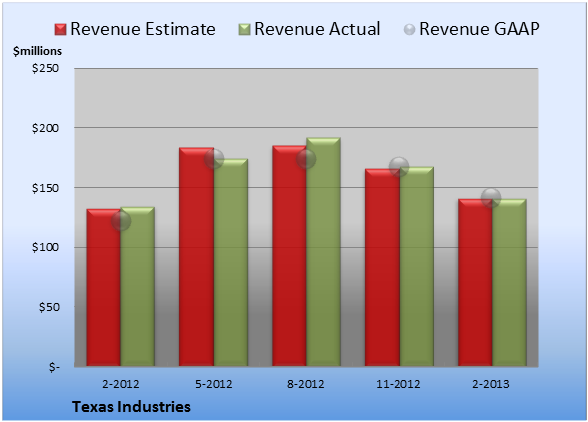This screenshot has width=588, height=422.
Task: Click the GAAP sphere marker for 2-2012
Action: pyautogui.click(x=121, y=221)
